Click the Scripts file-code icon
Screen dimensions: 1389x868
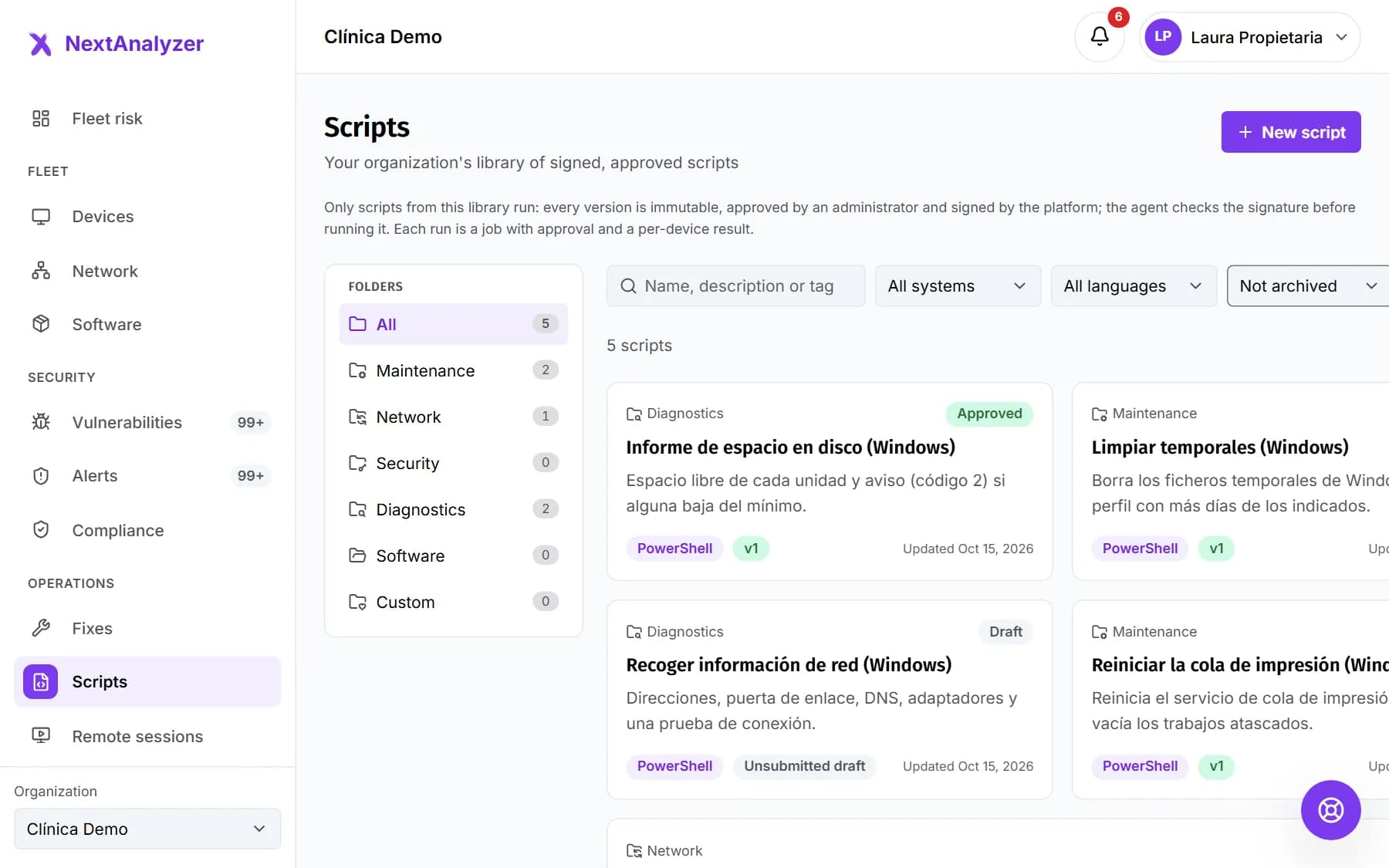41,682
